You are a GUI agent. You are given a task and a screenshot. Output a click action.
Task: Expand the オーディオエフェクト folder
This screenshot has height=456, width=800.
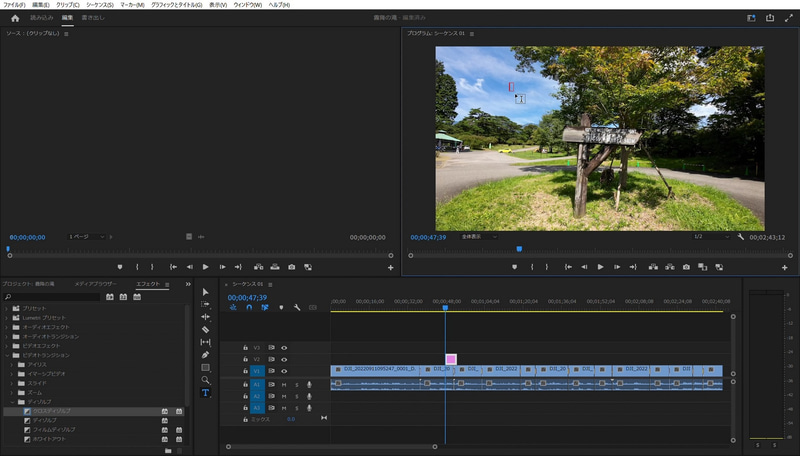point(8,327)
